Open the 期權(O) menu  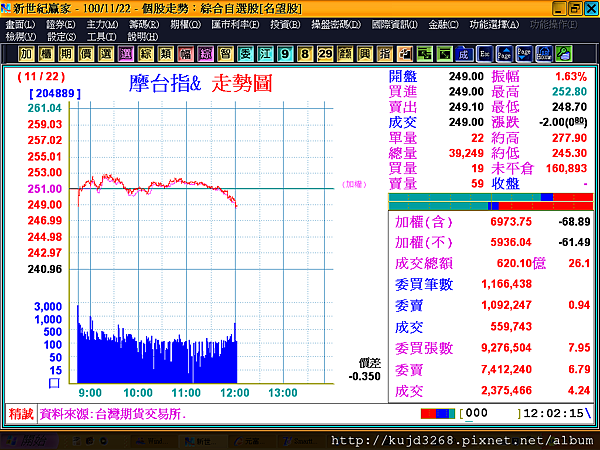[186, 25]
